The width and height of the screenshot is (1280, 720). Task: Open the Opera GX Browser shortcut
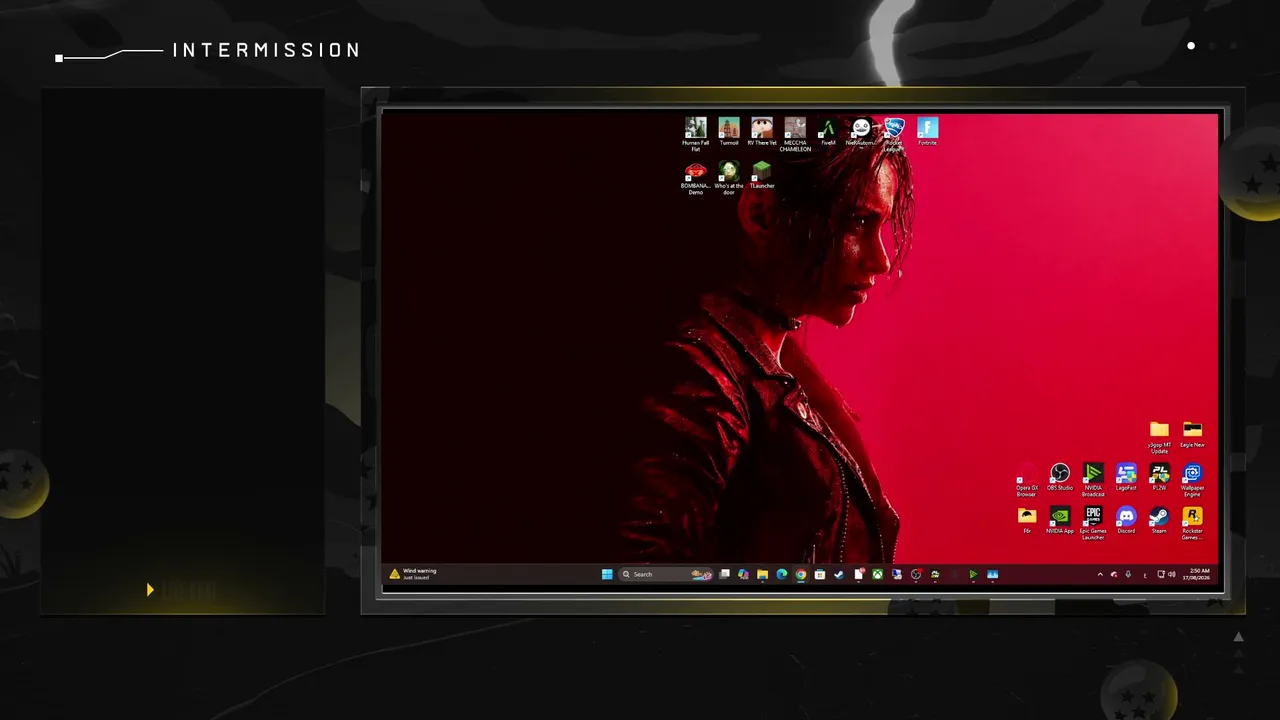[1027, 480]
